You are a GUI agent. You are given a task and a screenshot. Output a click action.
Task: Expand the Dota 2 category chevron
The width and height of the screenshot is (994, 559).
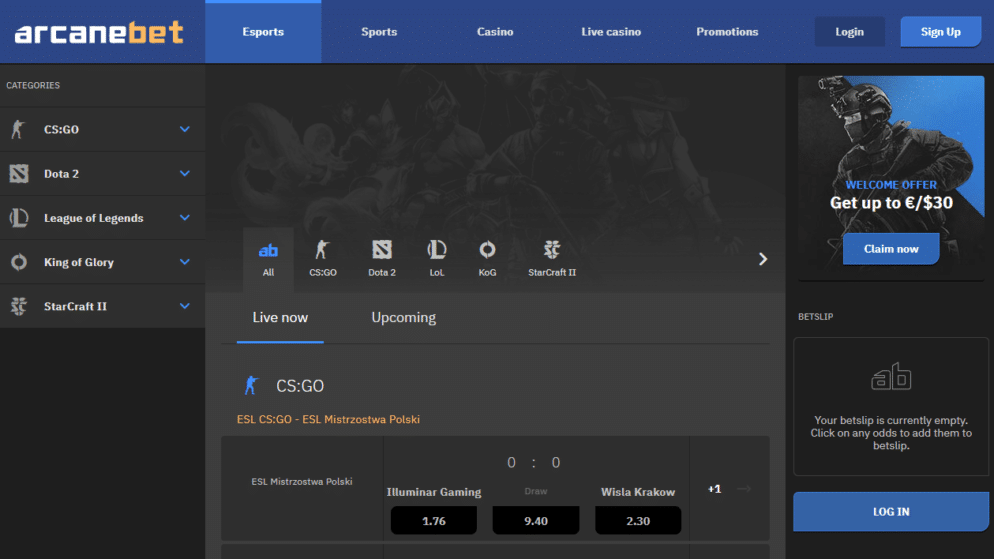pyautogui.click(x=184, y=174)
